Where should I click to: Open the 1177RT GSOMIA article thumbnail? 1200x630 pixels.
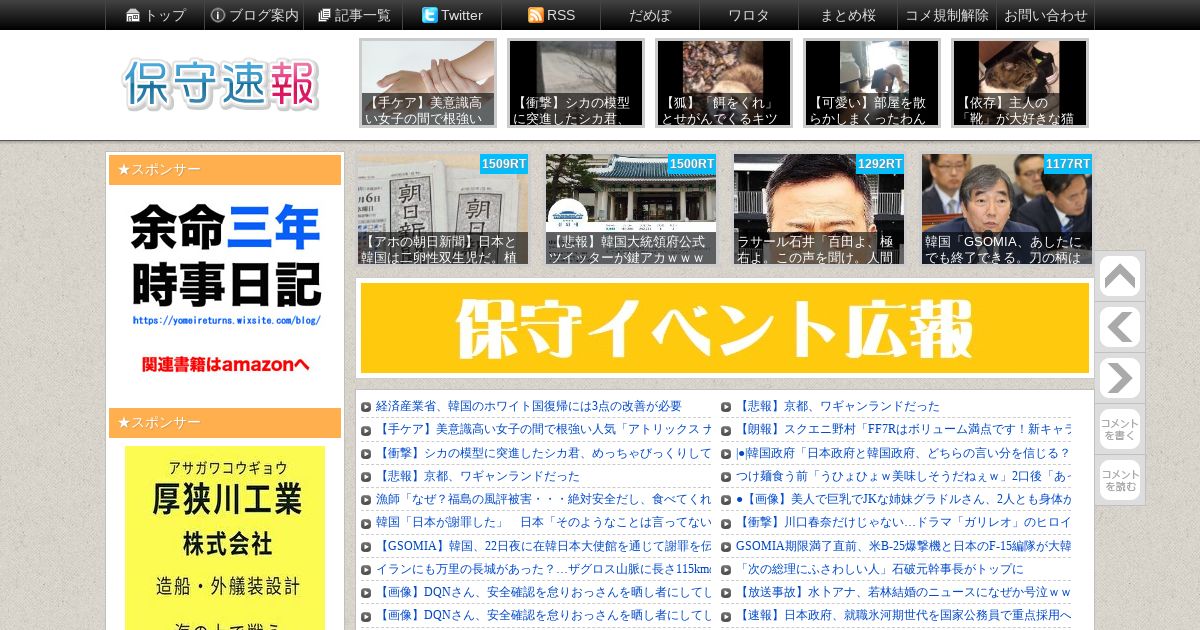(x=1007, y=208)
